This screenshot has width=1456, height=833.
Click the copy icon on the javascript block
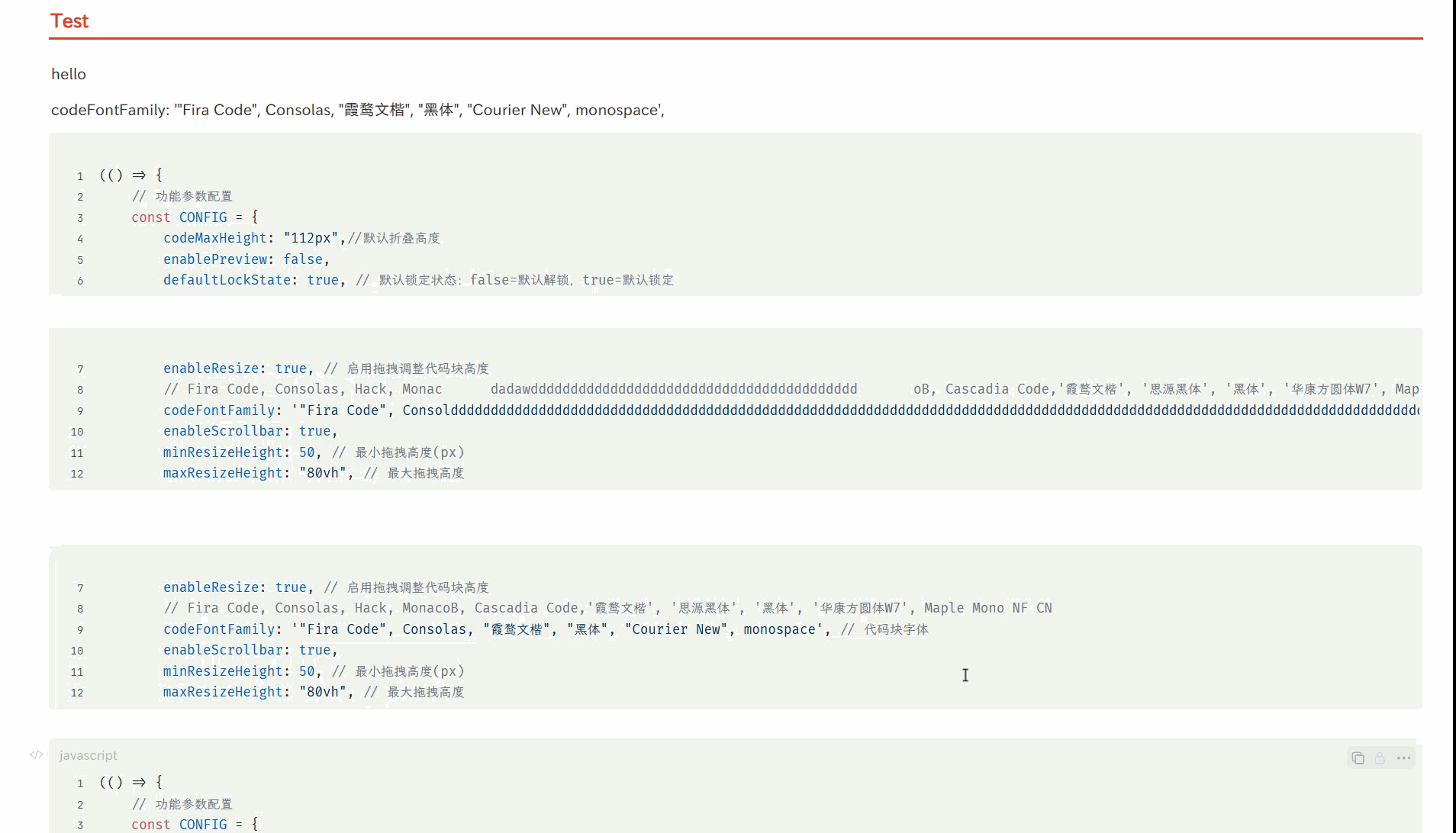click(1358, 758)
